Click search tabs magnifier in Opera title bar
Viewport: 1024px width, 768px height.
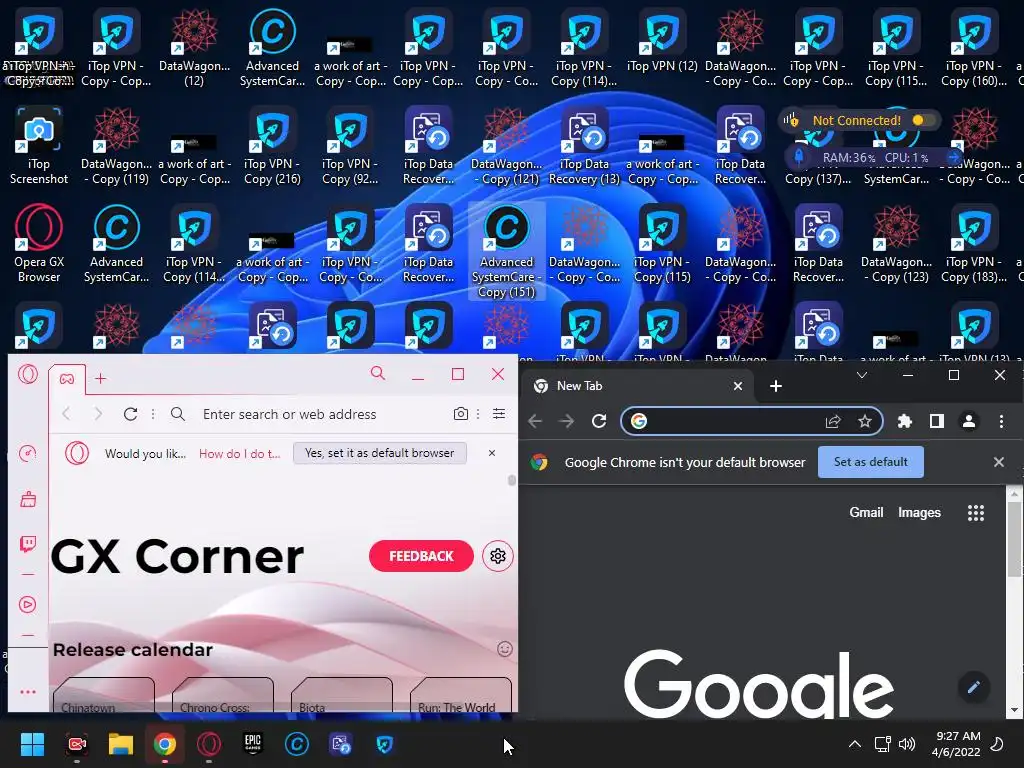pos(377,374)
